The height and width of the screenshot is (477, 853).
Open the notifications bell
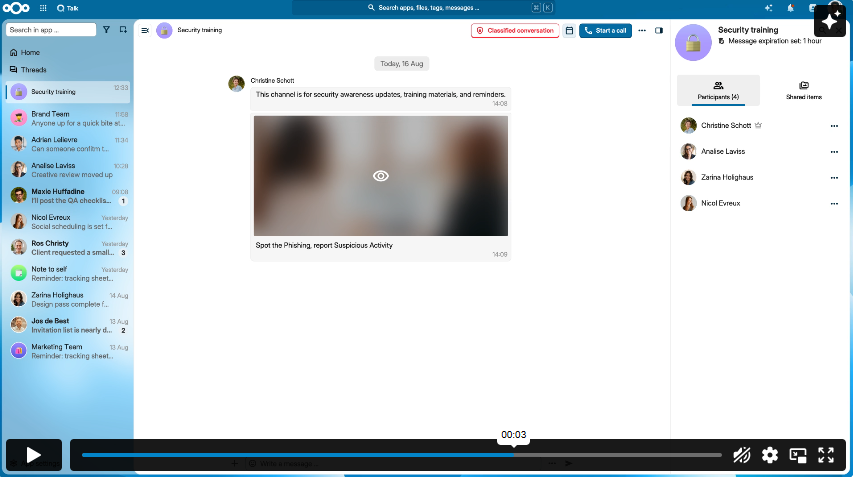point(790,8)
